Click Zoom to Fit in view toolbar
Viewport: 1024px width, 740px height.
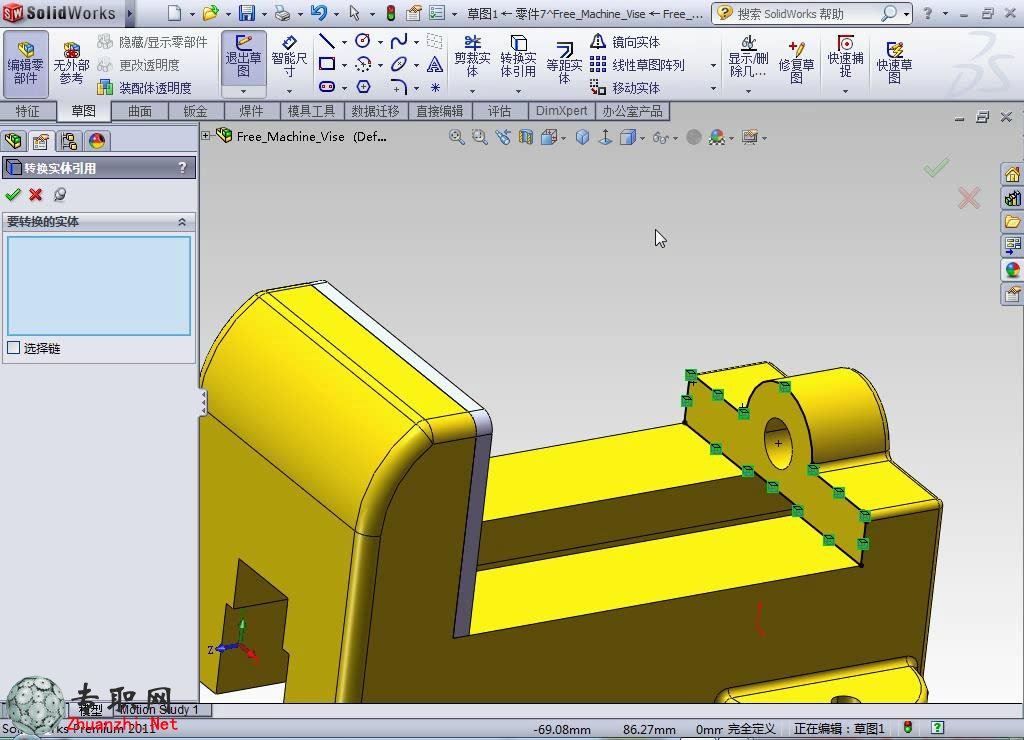click(x=456, y=137)
